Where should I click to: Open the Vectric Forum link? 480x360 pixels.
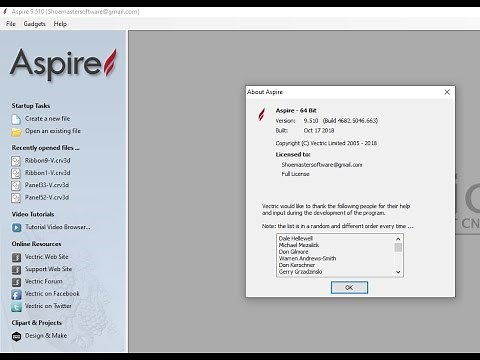tap(43, 281)
